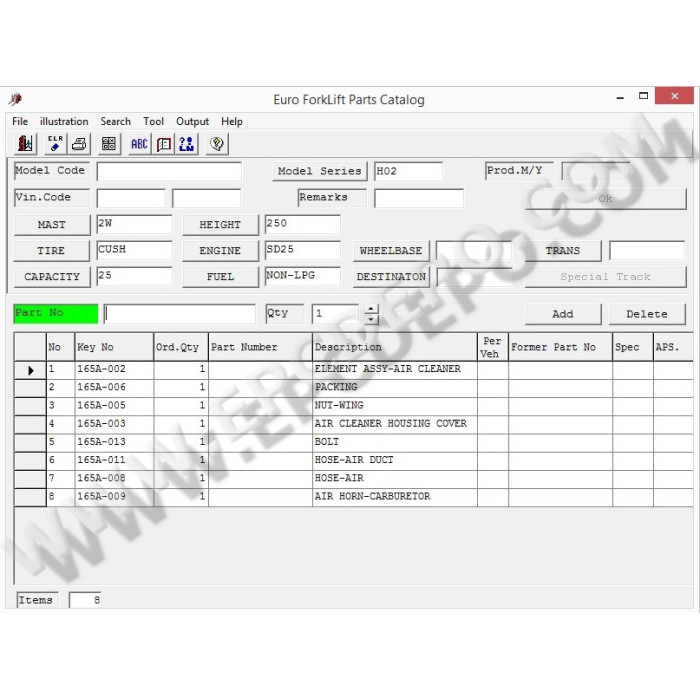Click the Model Series H02 field
700x700 pixels.
(408, 171)
